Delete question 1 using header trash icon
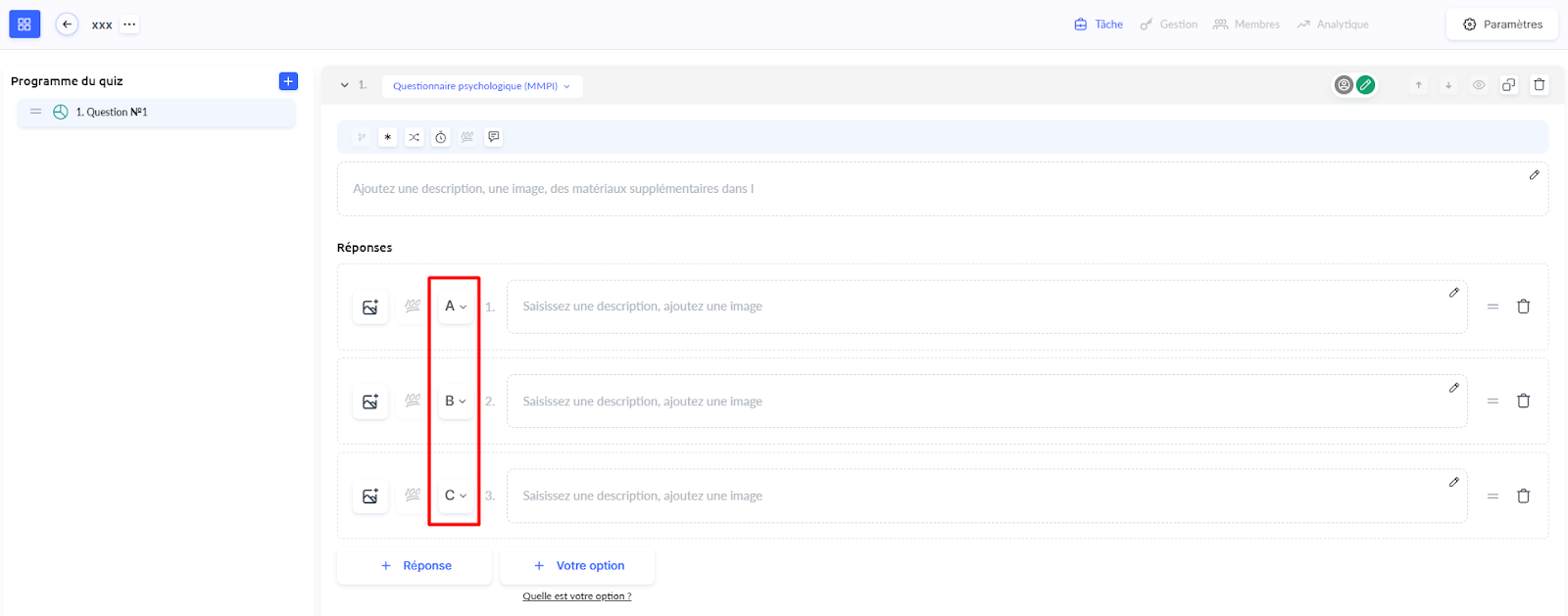 tap(1540, 85)
